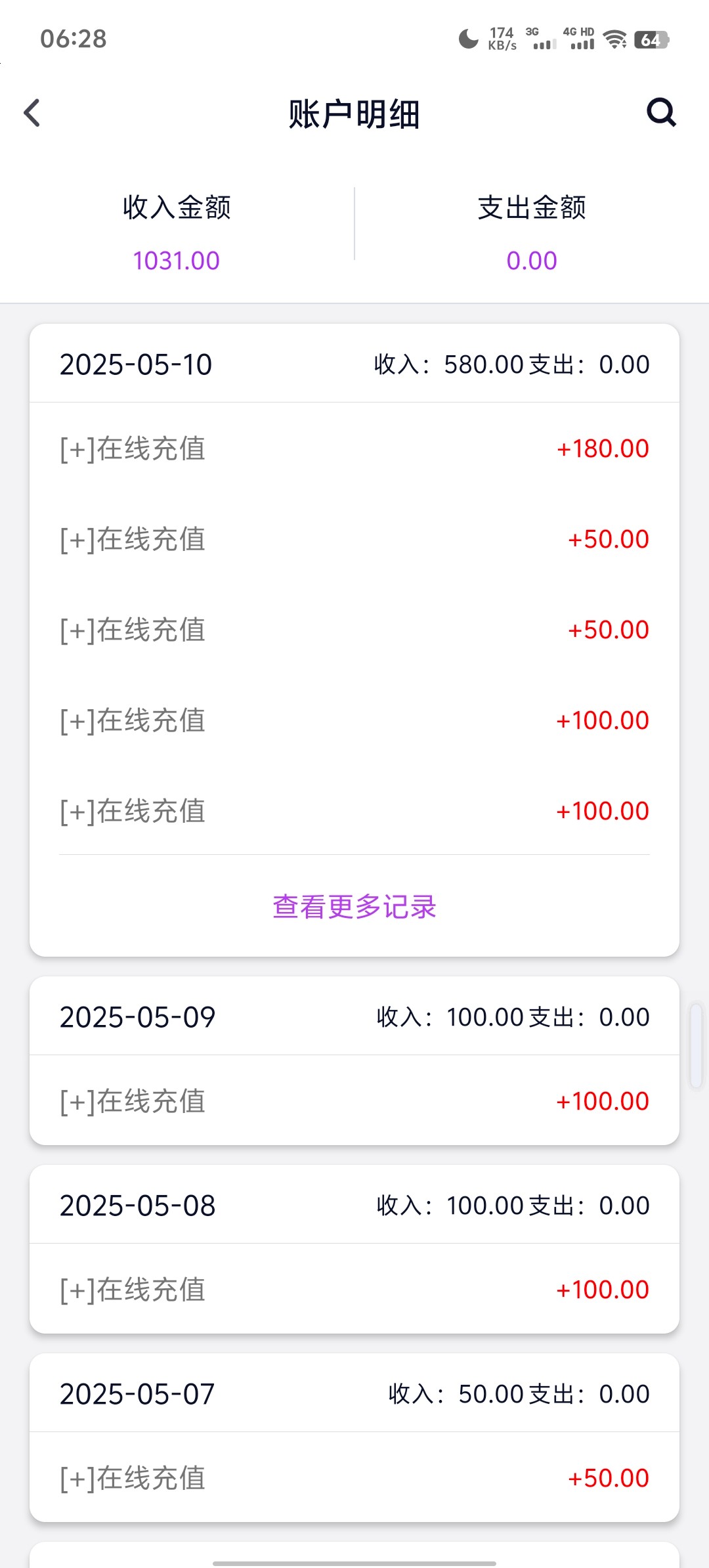Open the 2025-05-07 +50.00 recharge entry
709x1568 pixels.
click(x=354, y=1478)
